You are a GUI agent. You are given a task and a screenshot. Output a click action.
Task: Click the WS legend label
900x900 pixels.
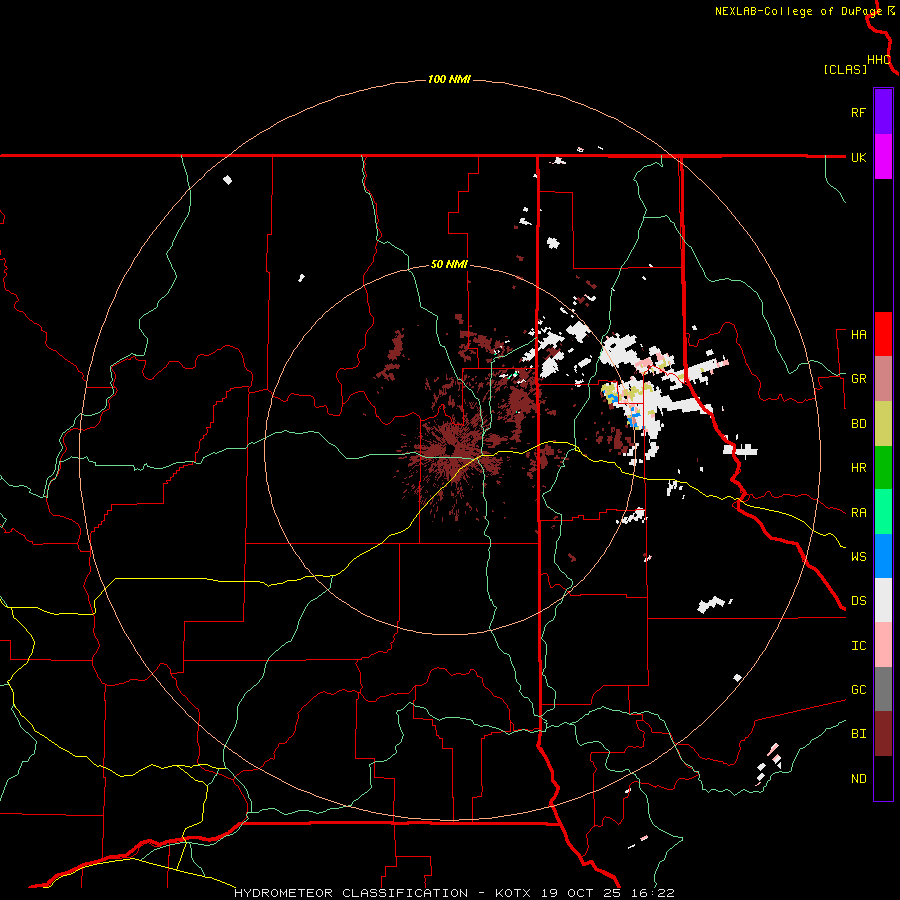coord(858,557)
